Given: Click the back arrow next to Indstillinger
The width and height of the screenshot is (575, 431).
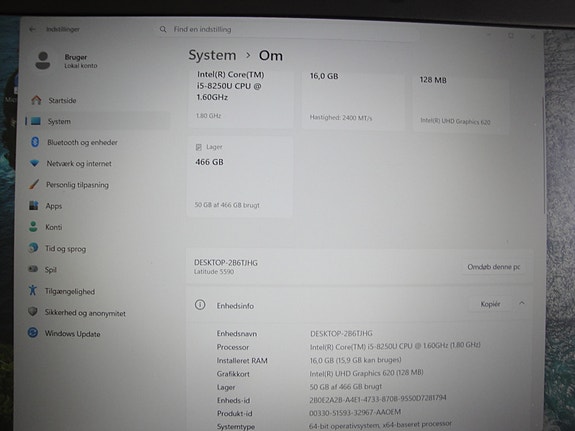Looking at the screenshot, I should pyautogui.click(x=32, y=29).
